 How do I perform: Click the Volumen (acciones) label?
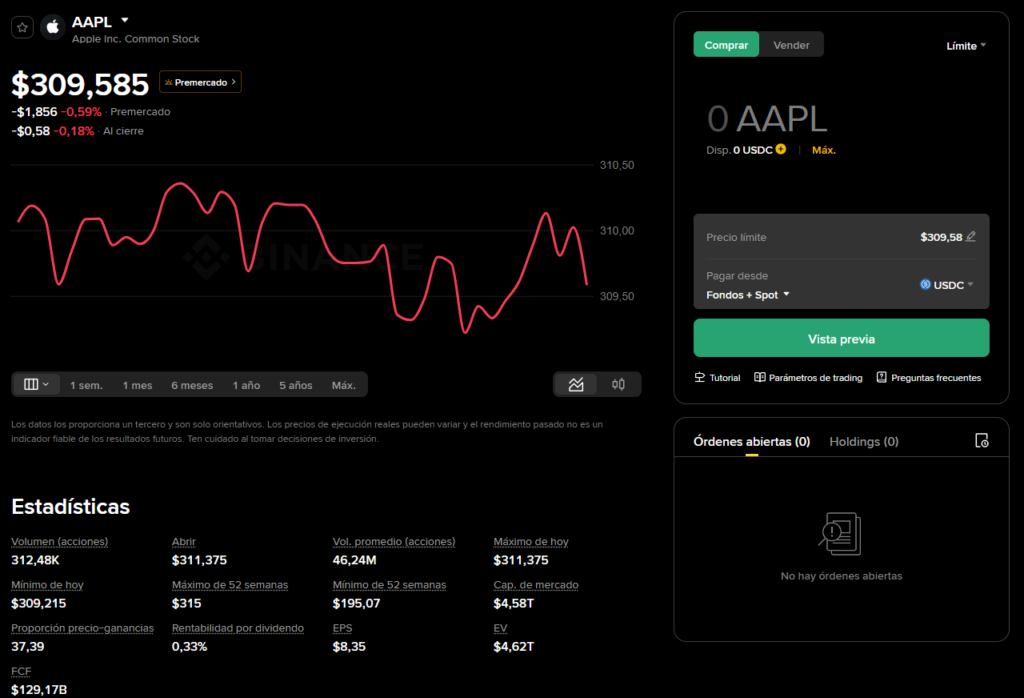click(x=59, y=541)
